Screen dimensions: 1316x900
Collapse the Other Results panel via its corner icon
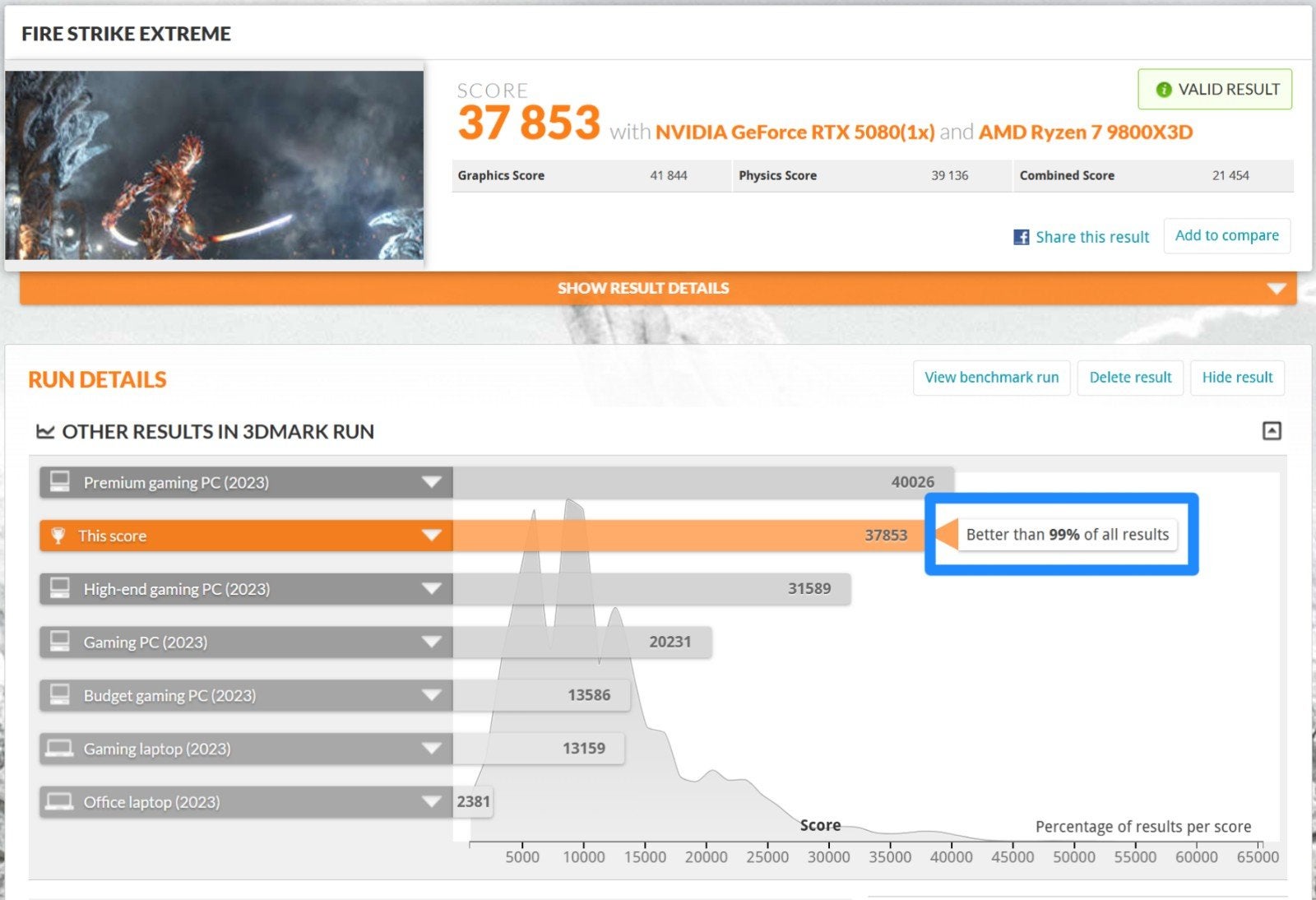pos(1272,430)
